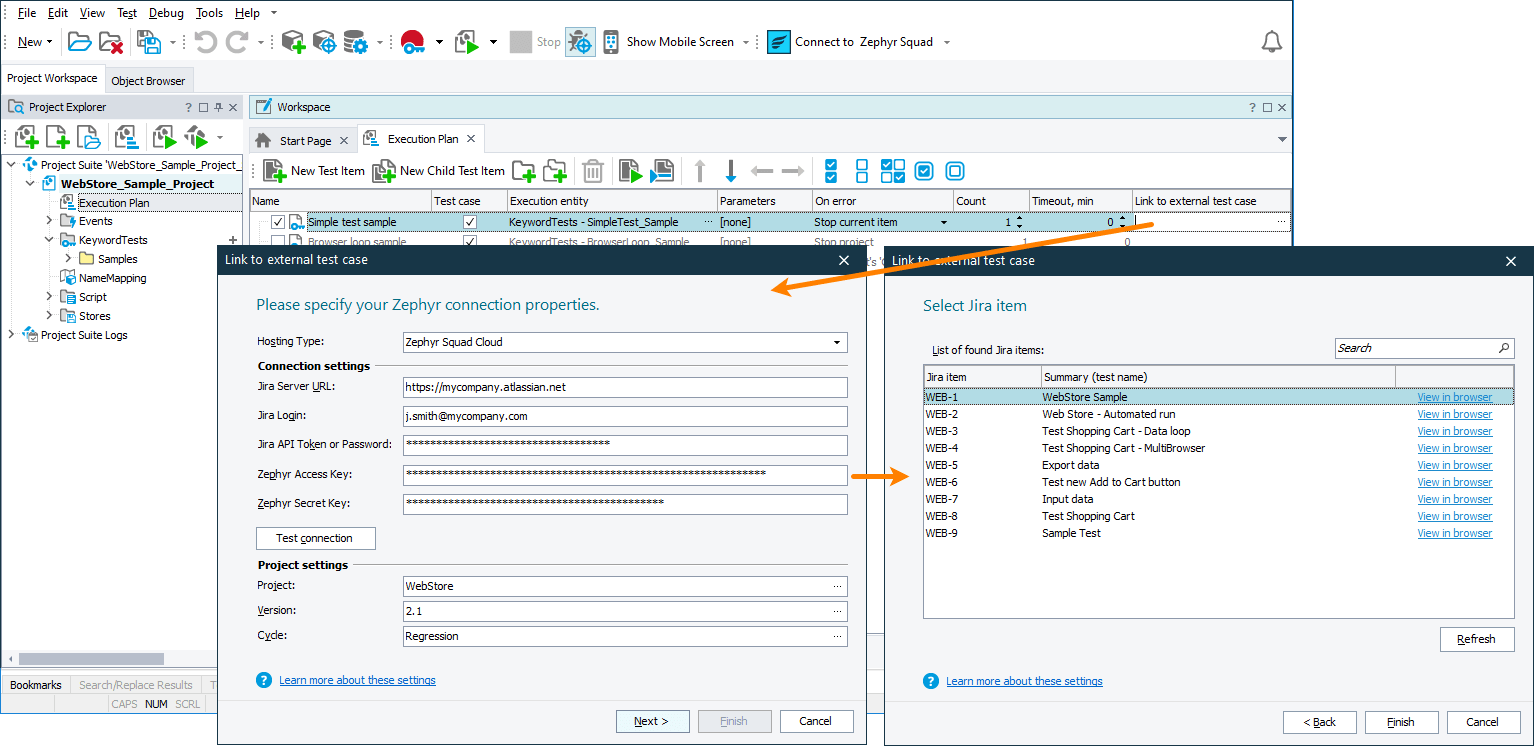Increase the Count value with the stepper
The image size is (1534, 747).
coord(1020,217)
